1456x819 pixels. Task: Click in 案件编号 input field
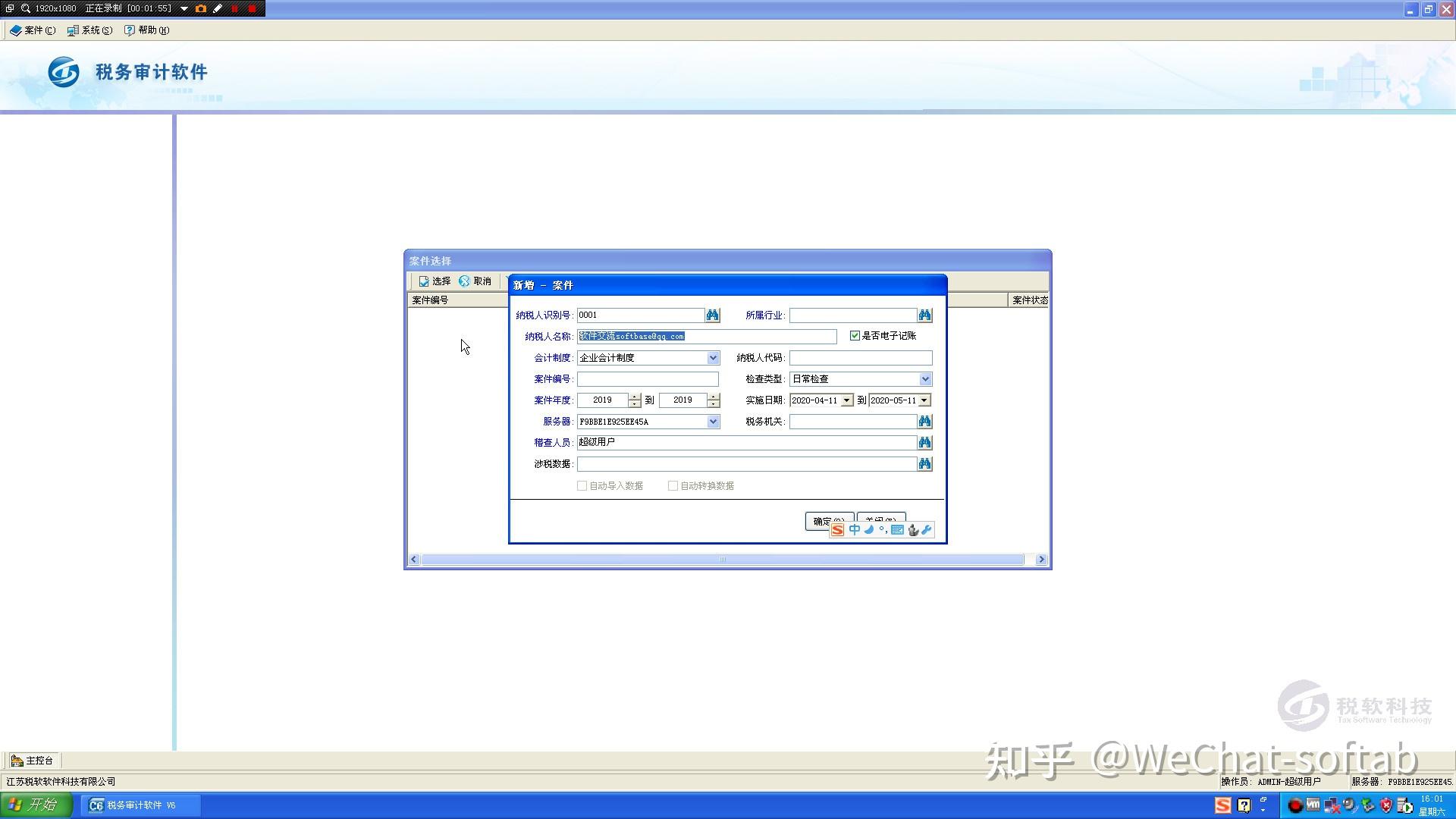tap(647, 379)
